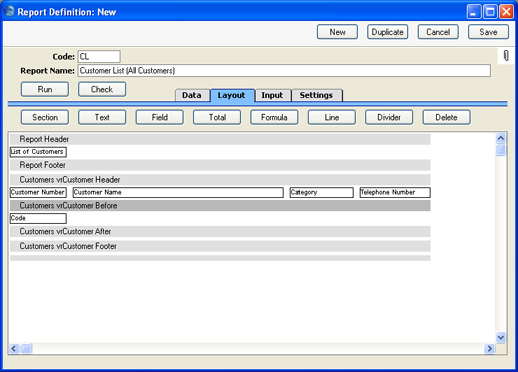This screenshot has width=518, height=372.
Task: Click the Duplicate button
Action: [388, 32]
